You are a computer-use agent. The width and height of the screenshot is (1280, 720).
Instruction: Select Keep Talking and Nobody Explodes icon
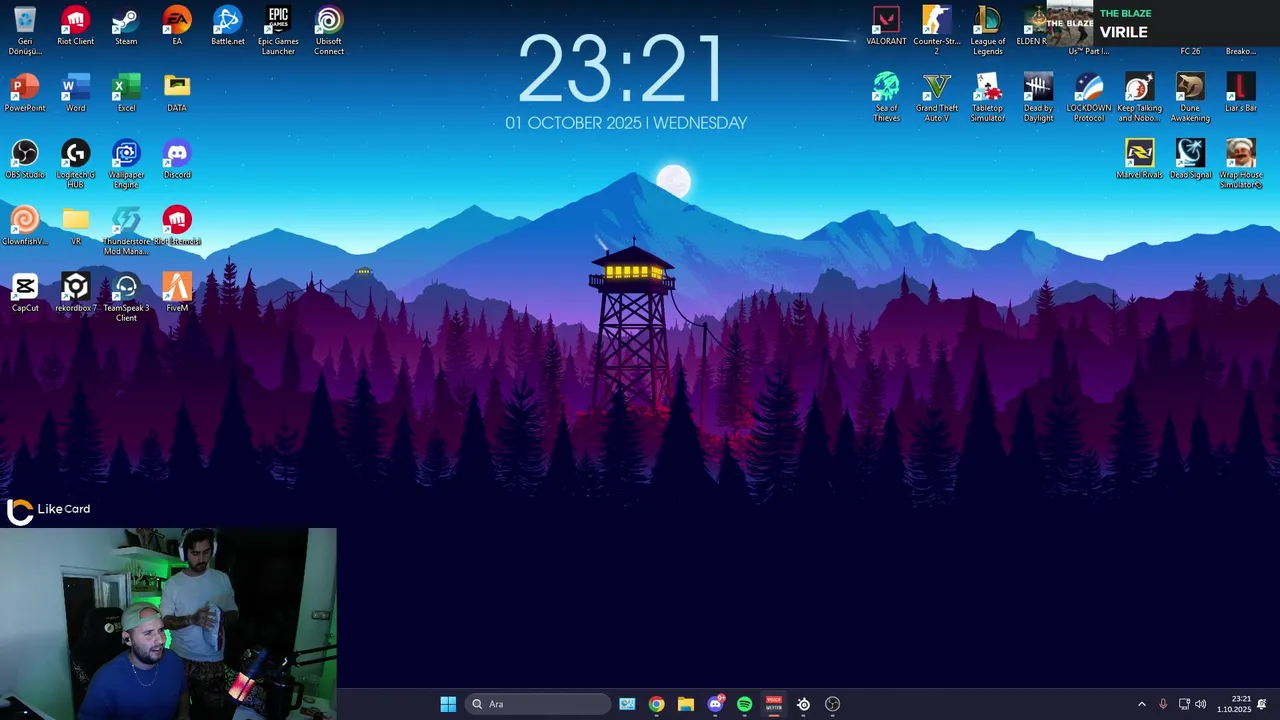coord(1140,98)
